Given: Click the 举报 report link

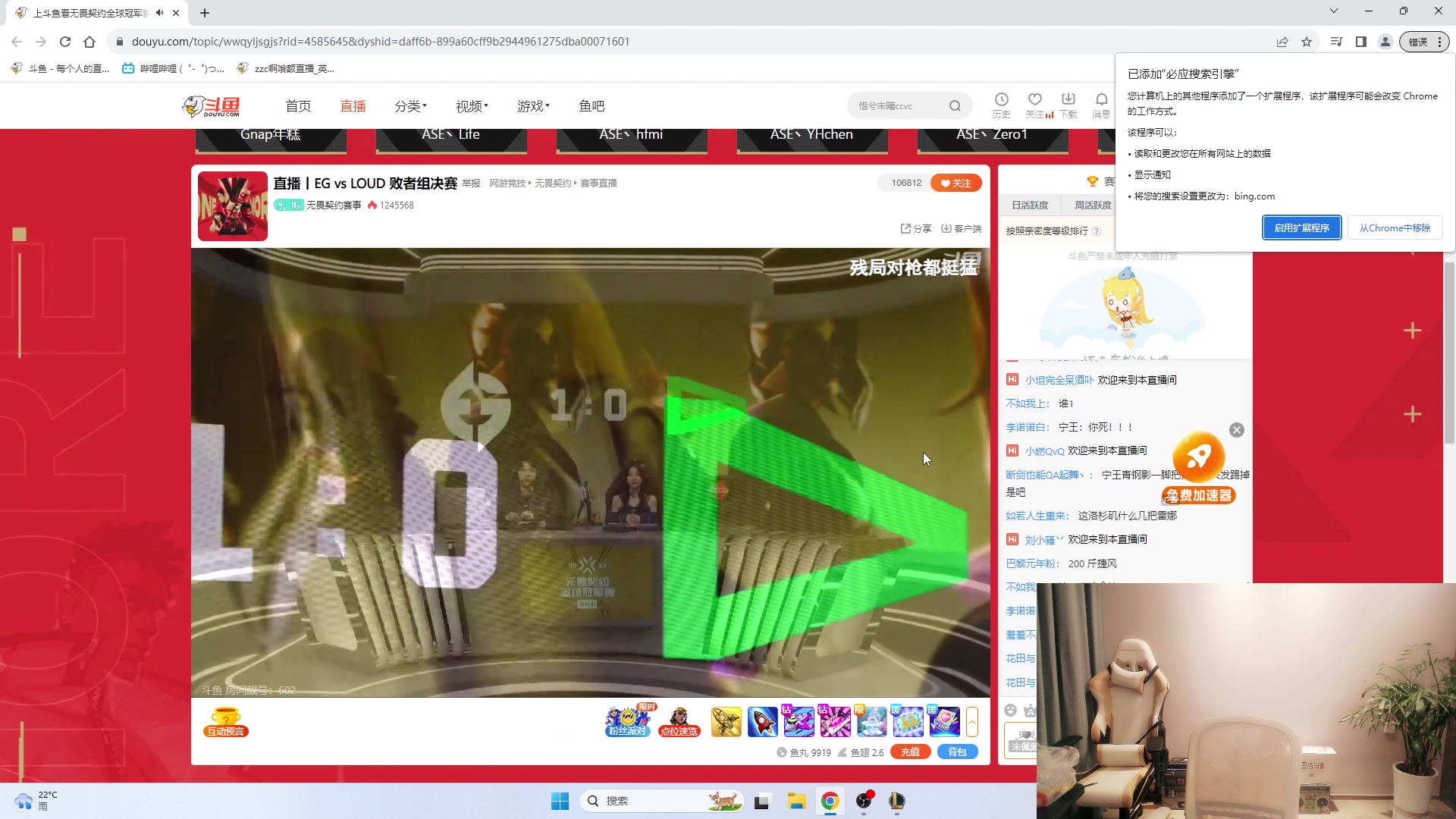Looking at the screenshot, I should [471, 184].
